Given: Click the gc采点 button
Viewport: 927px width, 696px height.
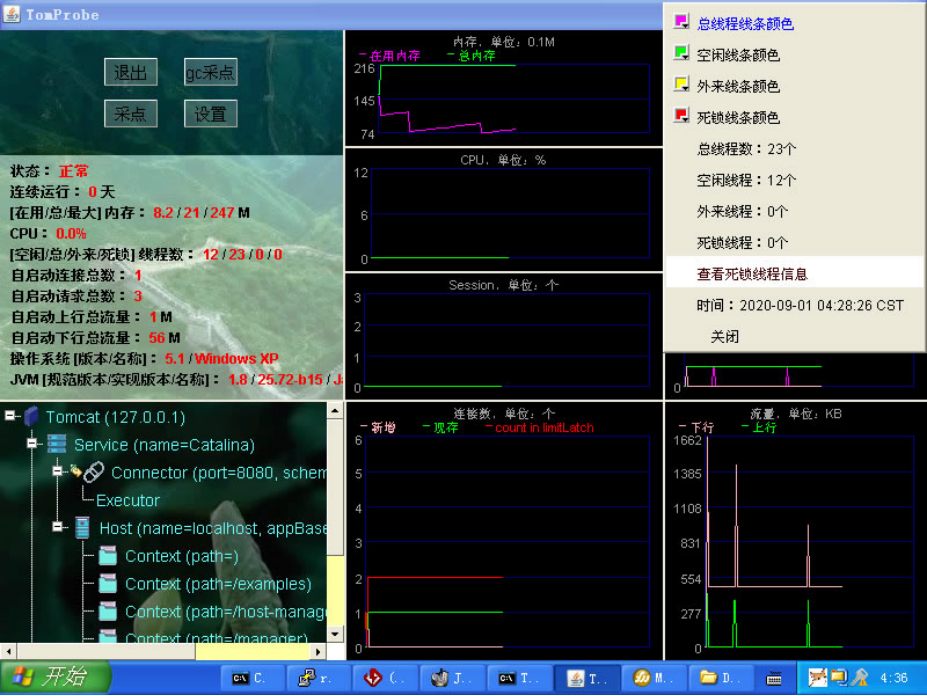Looking at the screenshot, I should click(210, 72).
